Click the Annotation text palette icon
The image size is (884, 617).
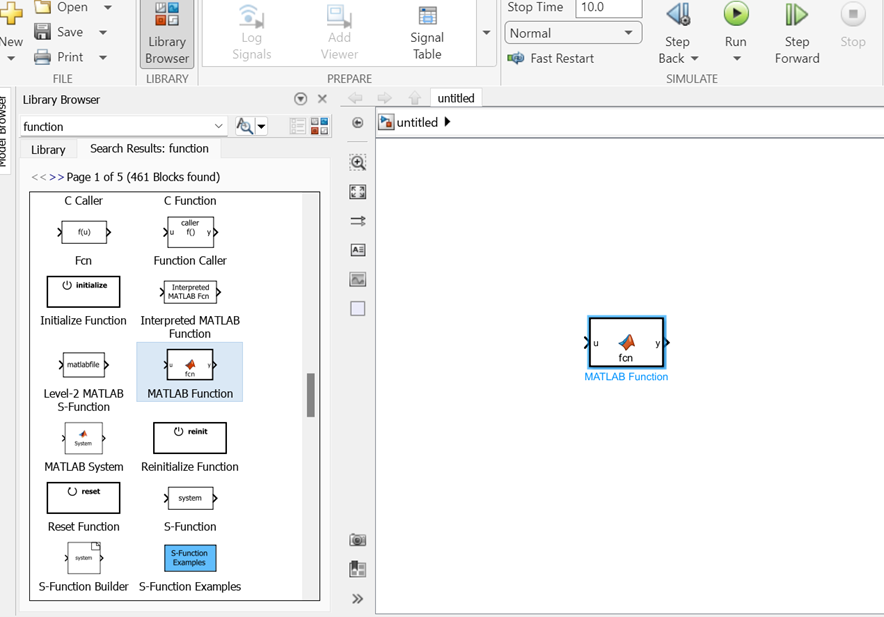(x=358, y=250)
